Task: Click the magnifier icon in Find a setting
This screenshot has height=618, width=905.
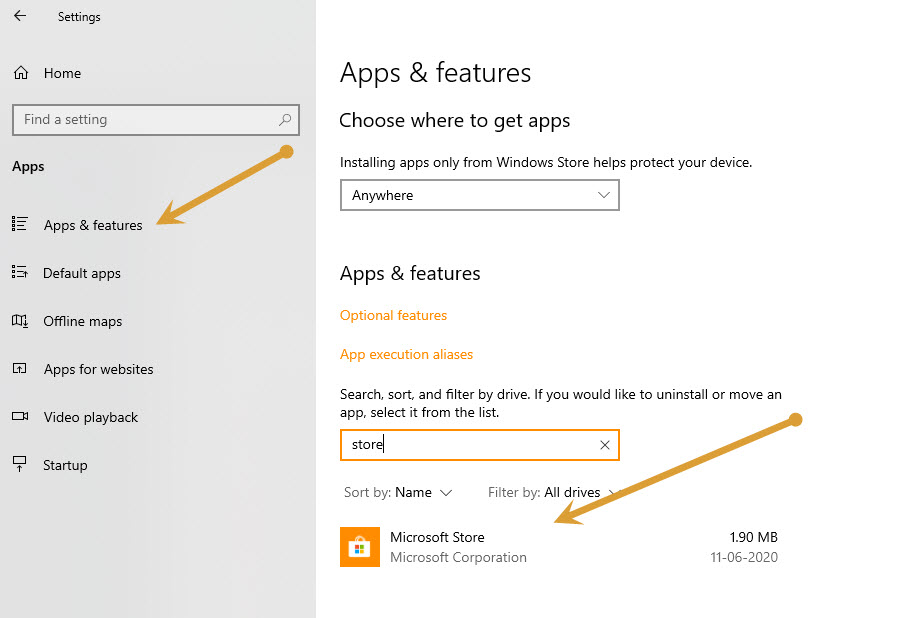Action: [285, 119]
